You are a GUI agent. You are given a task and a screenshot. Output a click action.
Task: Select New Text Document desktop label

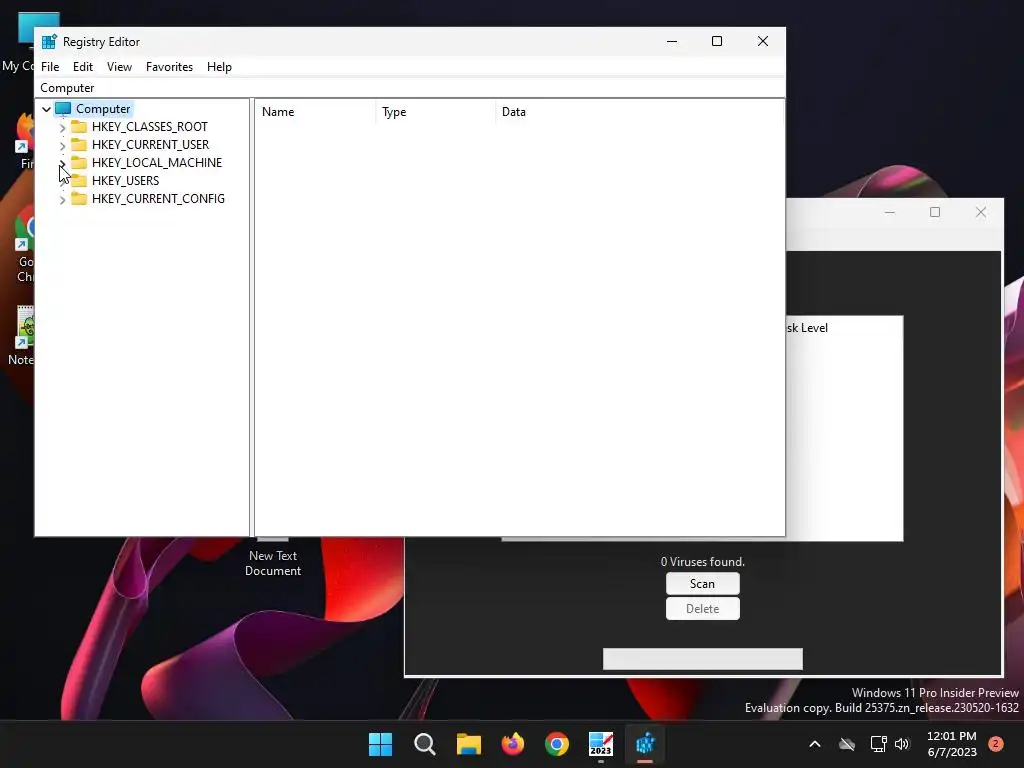pos(273,563)
